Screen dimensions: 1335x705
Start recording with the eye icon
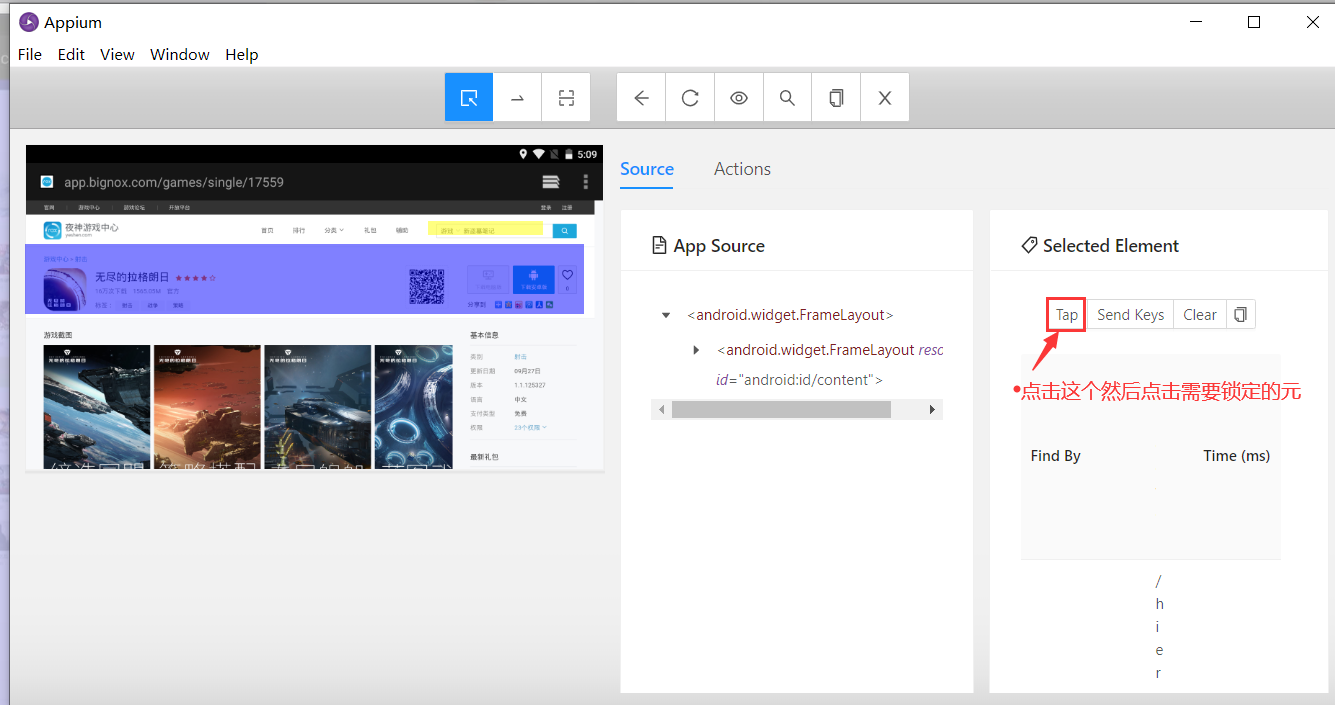[739, 97]
